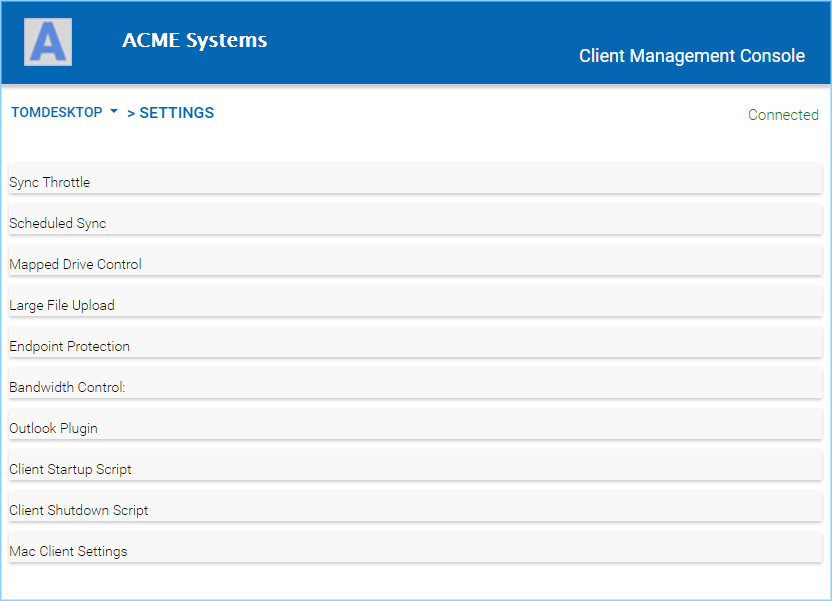This screenshot has width=832, height=601.
Task: Click the ACME Systems logo icon
Action: point(48,42)
